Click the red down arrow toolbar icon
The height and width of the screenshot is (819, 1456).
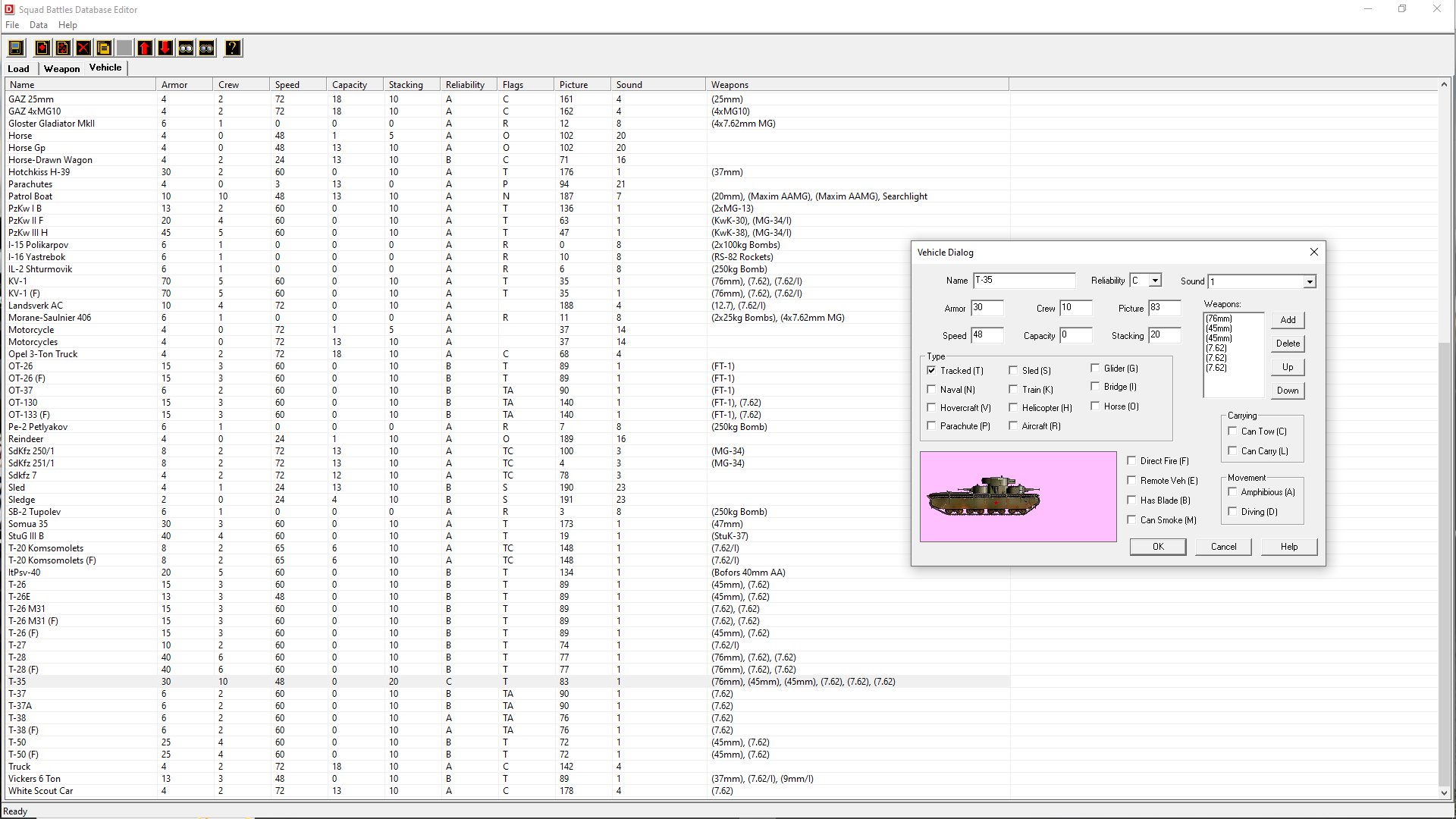click(165, 48)
